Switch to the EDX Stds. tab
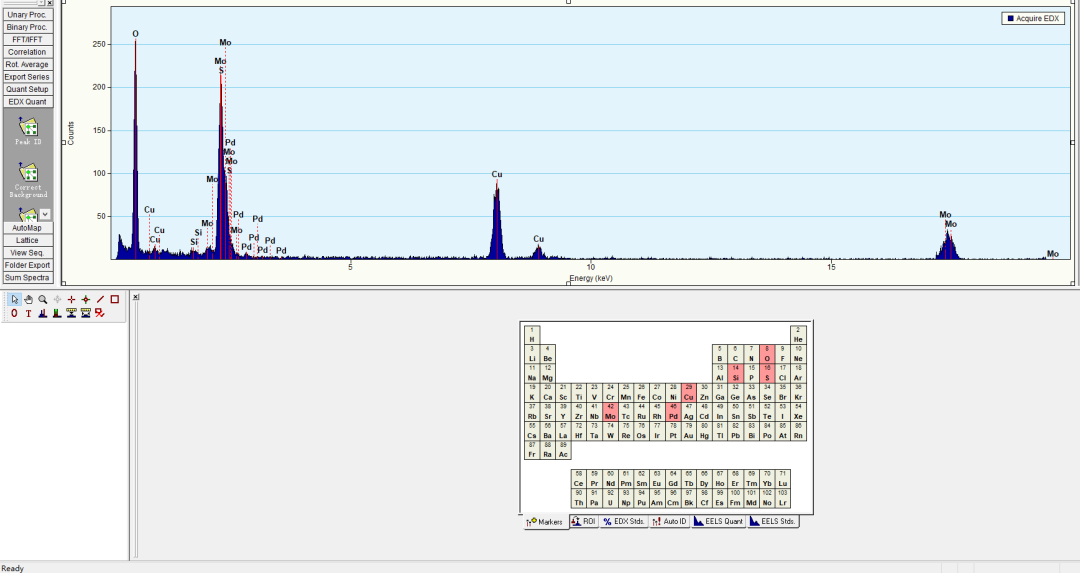This screenshot has width=1080, height=573. pos(624,521)
